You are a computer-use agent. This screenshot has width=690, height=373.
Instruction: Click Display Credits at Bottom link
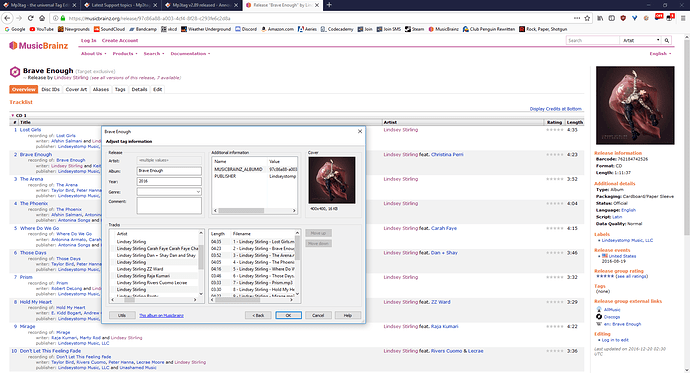[555, 109]
